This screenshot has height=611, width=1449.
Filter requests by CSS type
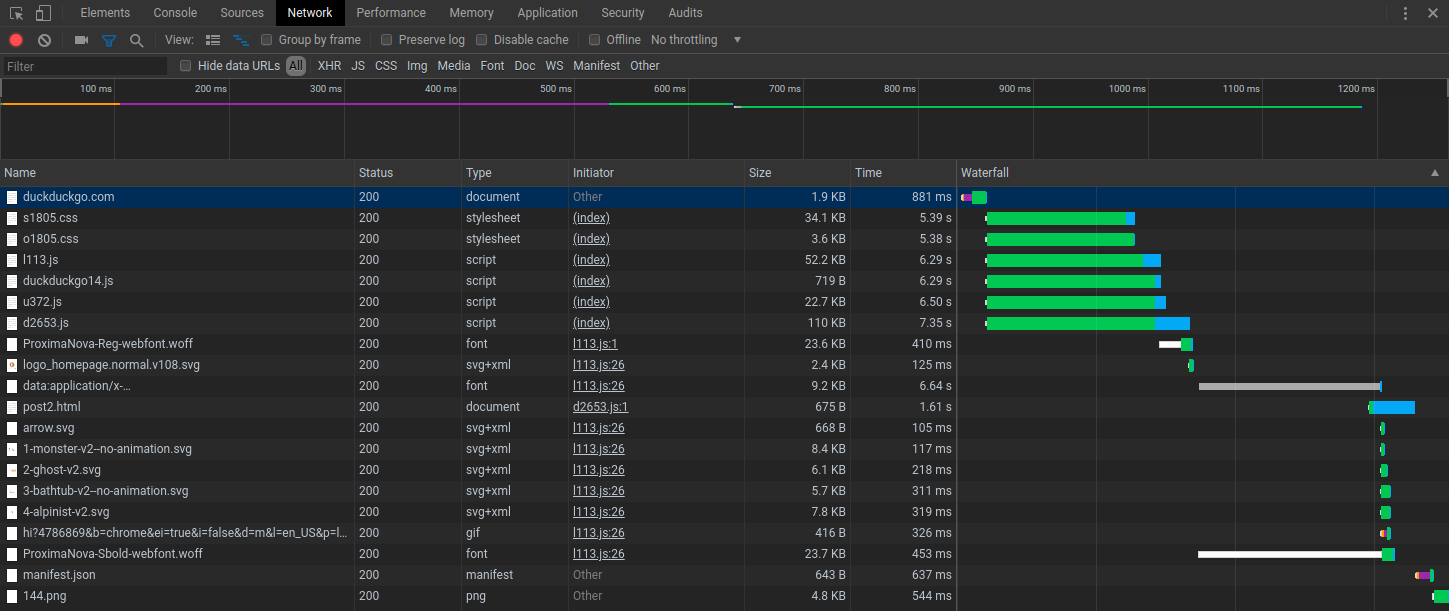[386, 66]
